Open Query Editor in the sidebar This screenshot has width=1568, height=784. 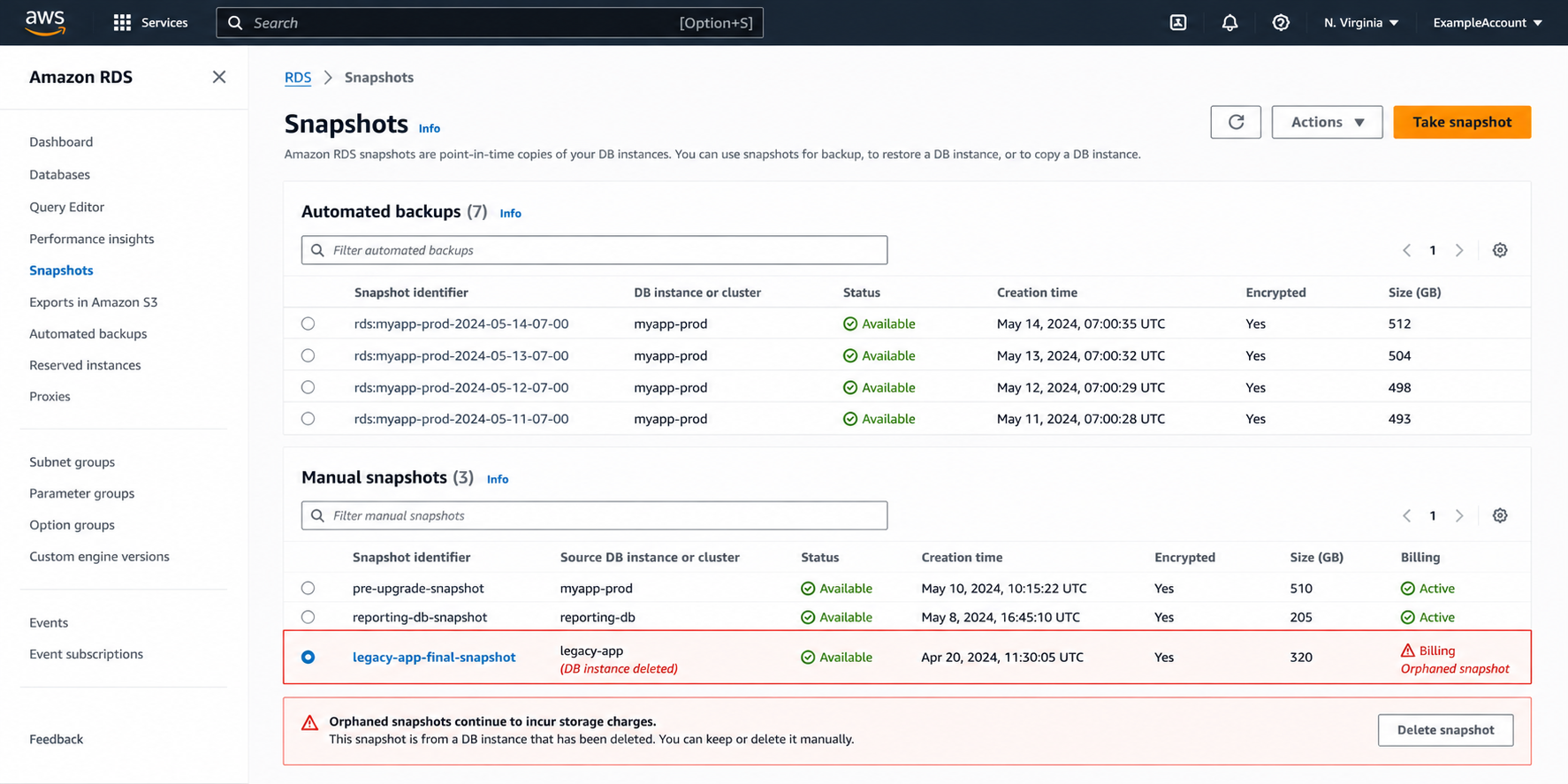pos(66,207)
